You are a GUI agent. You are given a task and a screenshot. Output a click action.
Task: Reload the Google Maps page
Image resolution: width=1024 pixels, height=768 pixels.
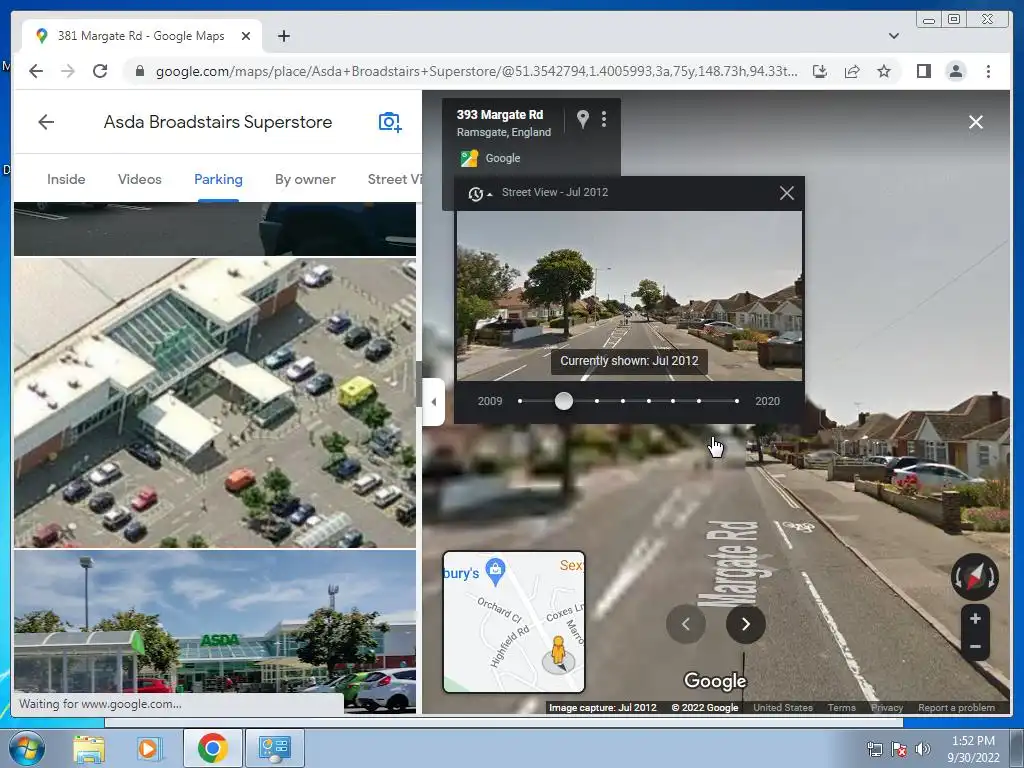tap(100, 71)
